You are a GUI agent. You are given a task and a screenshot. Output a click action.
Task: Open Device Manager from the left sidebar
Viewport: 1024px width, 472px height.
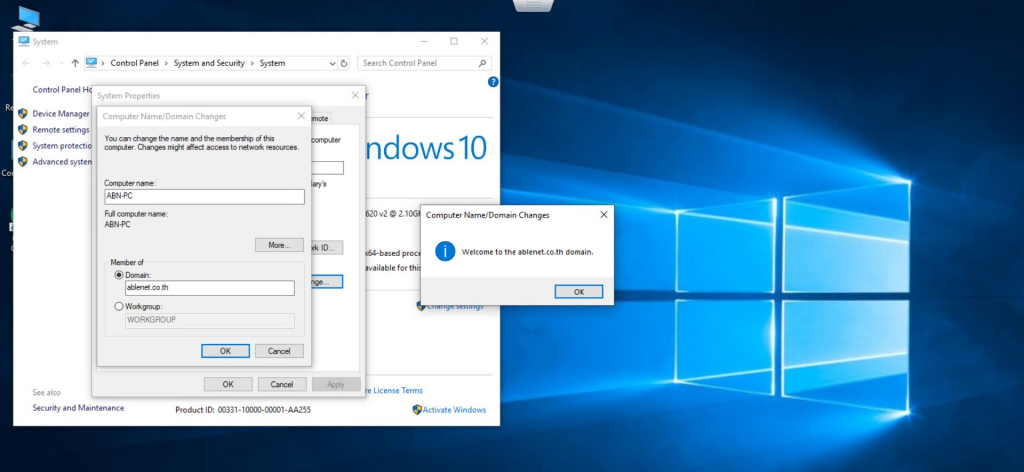60,114
